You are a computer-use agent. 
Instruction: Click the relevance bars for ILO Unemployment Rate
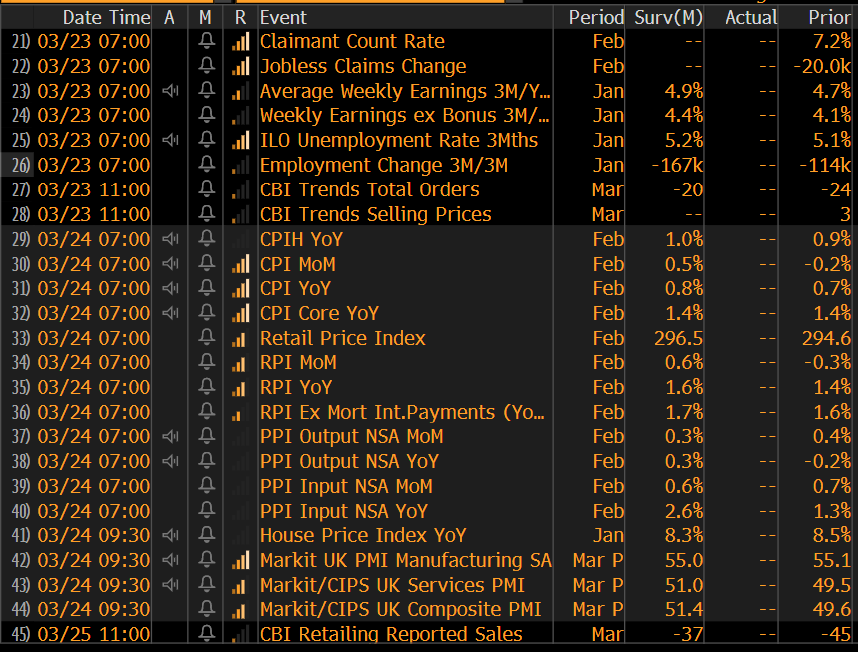[240, 140]
